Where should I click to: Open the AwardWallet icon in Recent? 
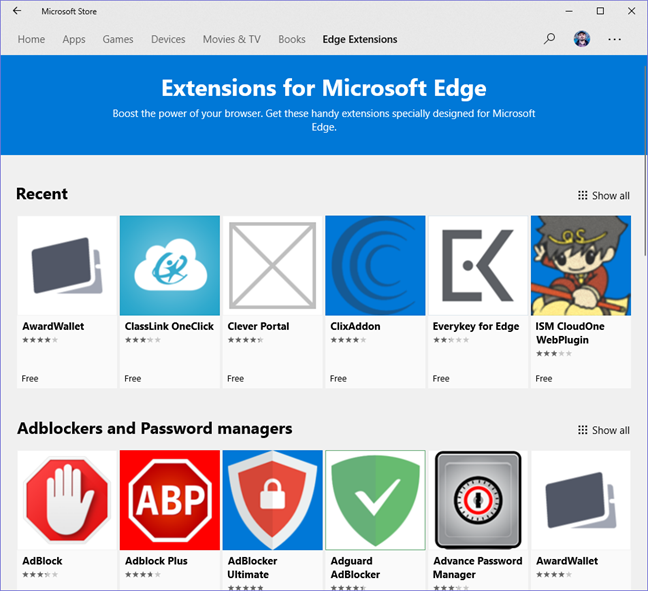coord(67,265)
